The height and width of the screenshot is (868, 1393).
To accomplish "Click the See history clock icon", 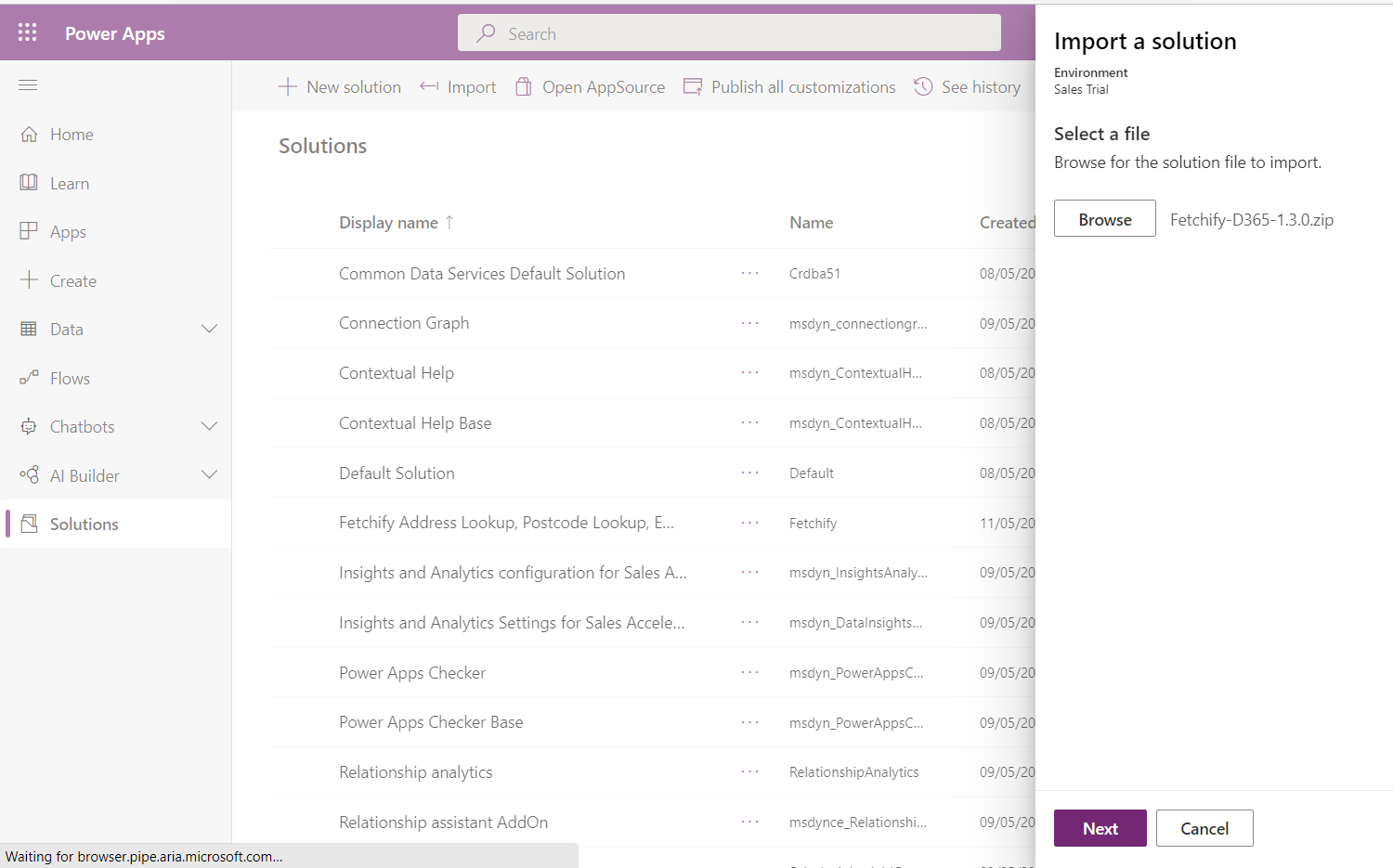I will (923, 86).
